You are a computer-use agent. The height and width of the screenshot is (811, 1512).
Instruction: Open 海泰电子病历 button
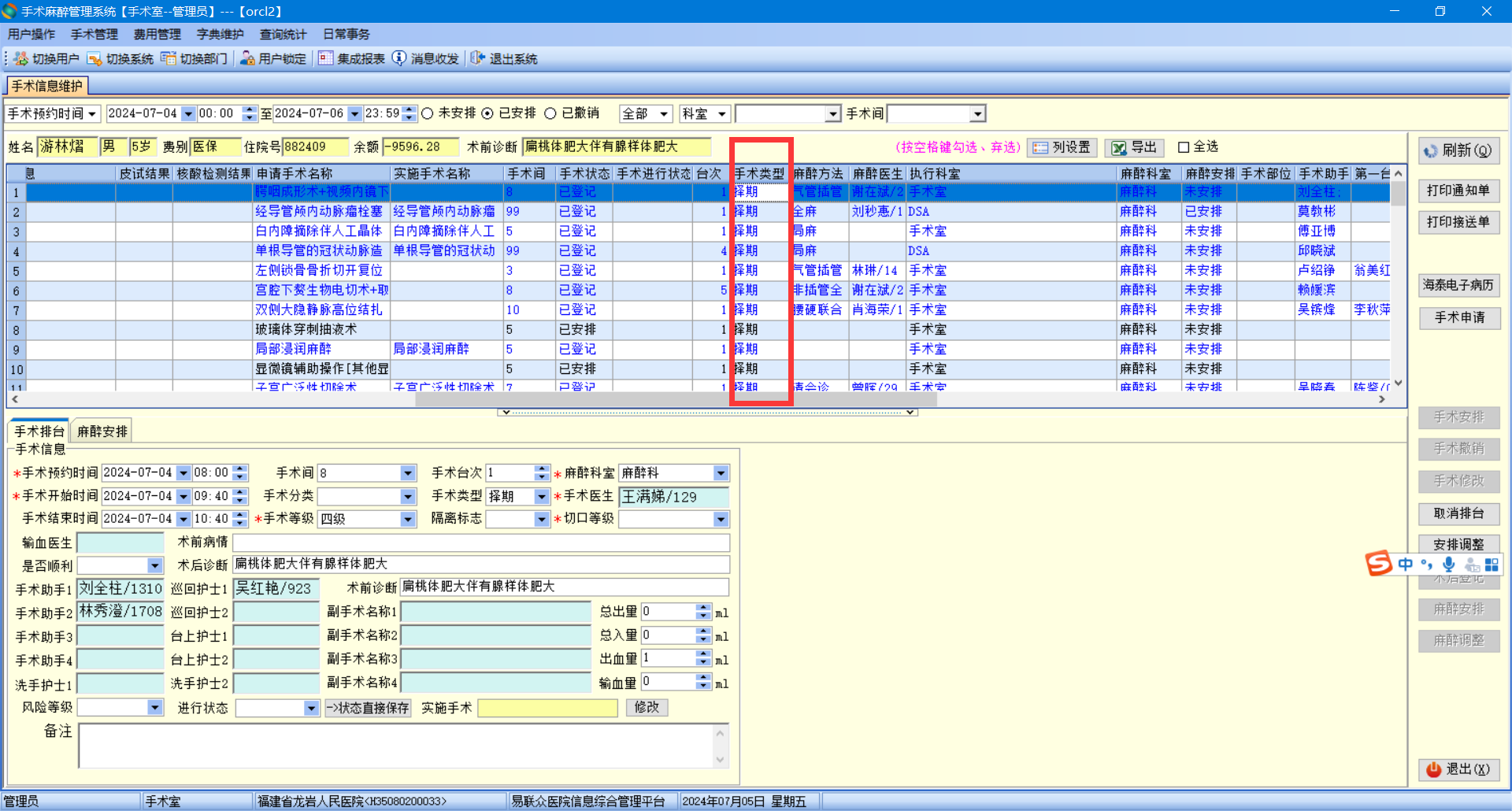[1458, 285]
